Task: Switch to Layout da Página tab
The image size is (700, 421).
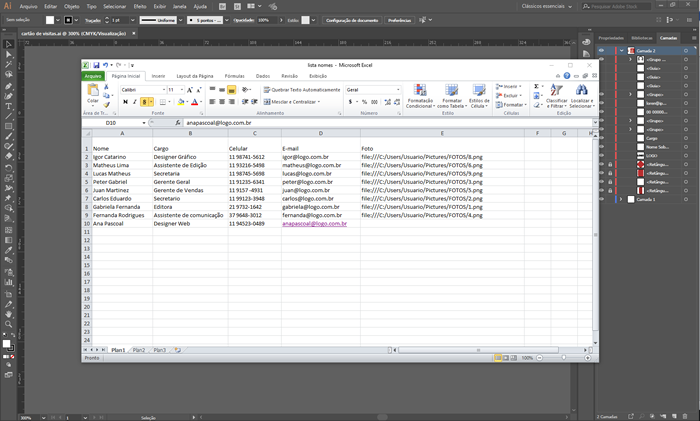Action: [x=195, y=76]
